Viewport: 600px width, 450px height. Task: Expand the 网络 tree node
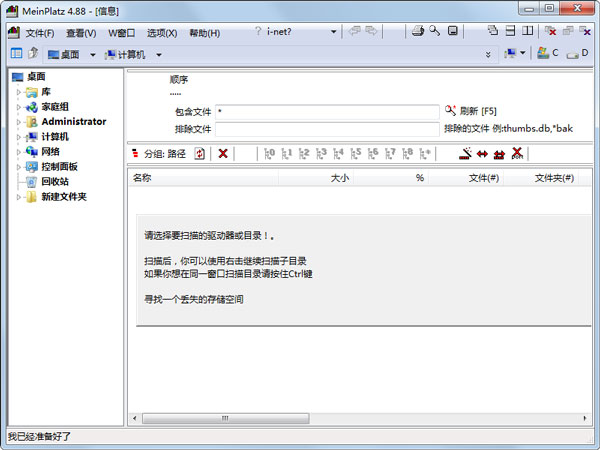18,152
